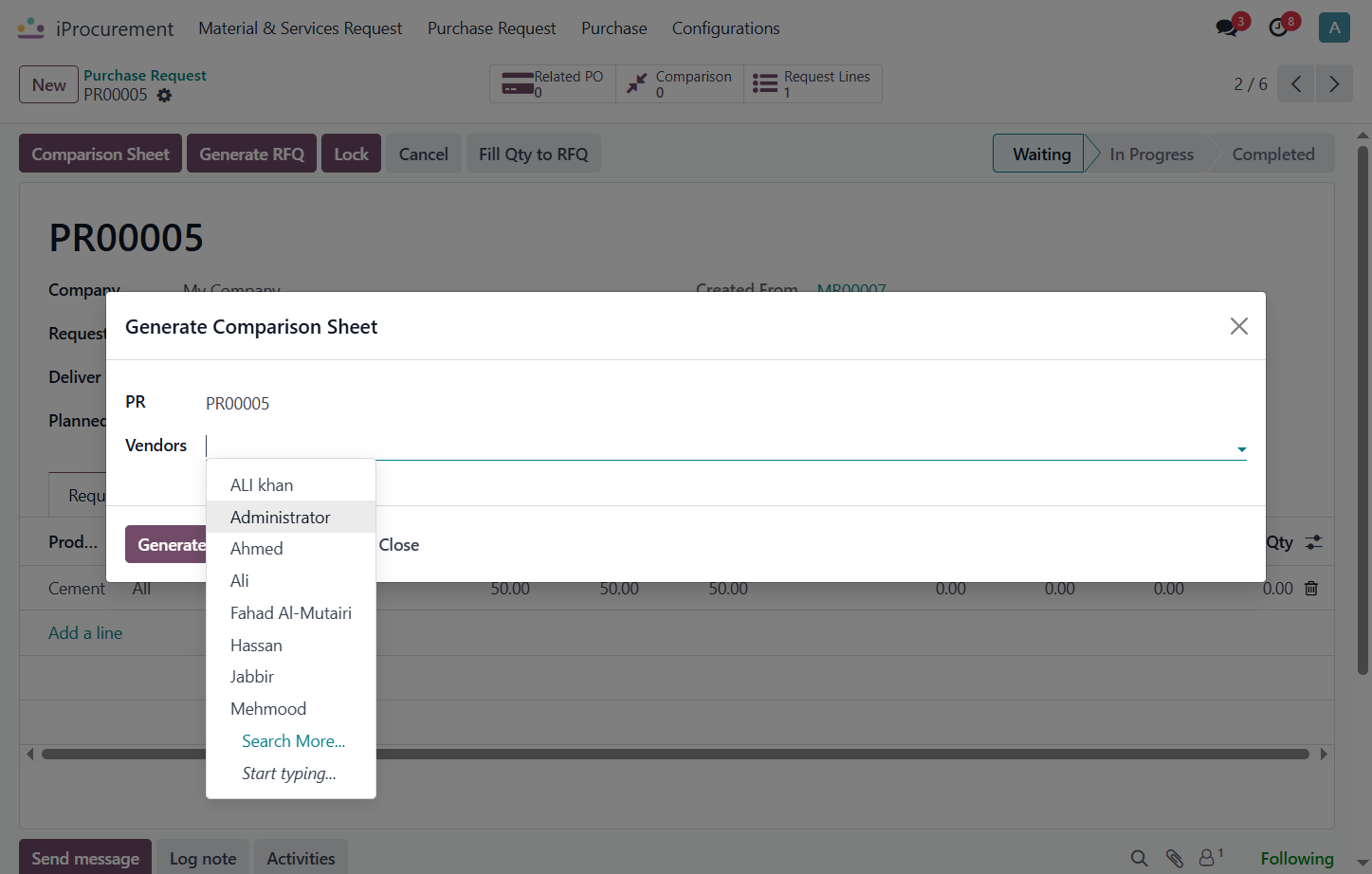
Task: Choose Jabbir in the vendor list
Action: pyautogui.click(x=291, y=677)
